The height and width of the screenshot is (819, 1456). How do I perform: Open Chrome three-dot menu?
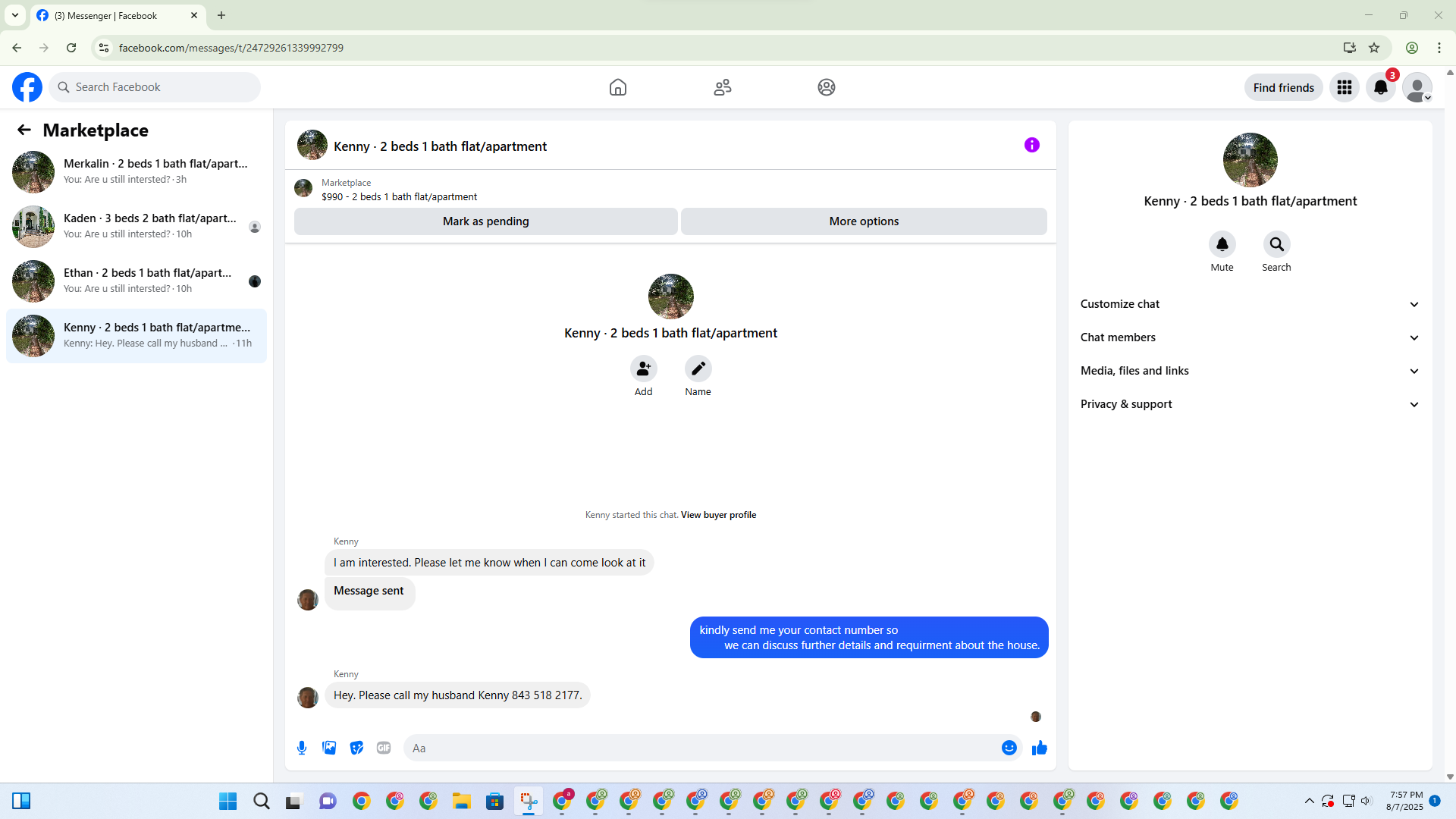pyautogui.click(x=1439, y=48)
